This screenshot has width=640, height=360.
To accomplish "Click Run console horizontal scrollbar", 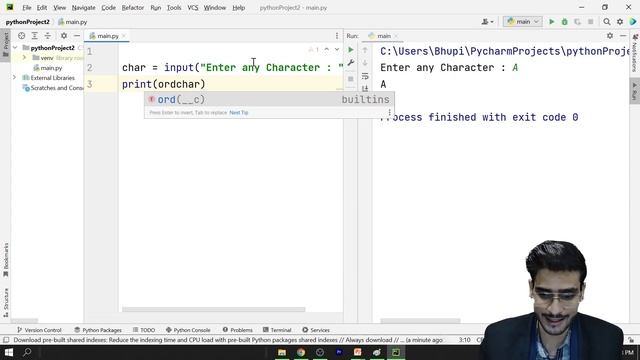I will 420,321.
